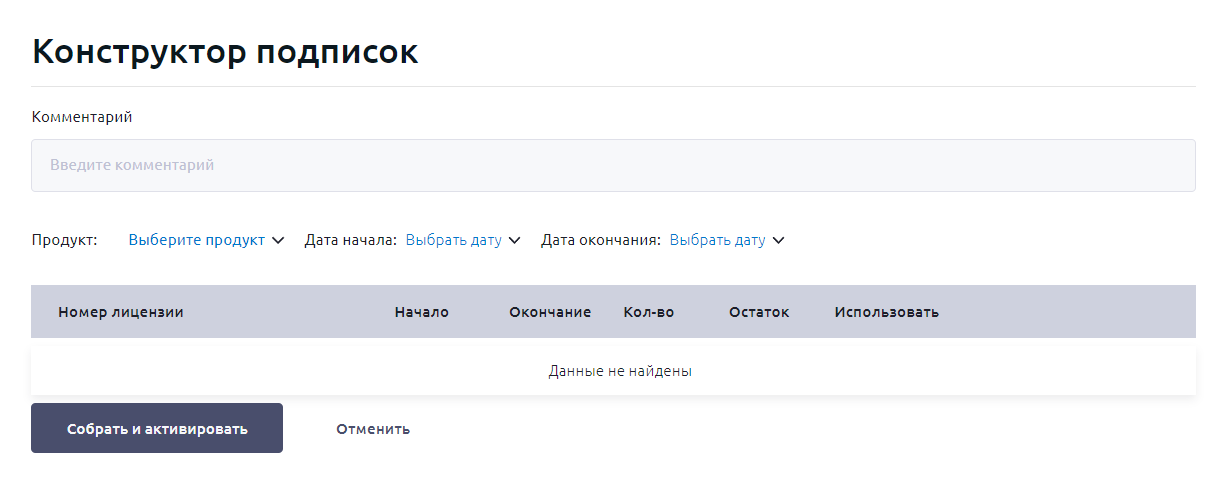The width and height of the screenshot is (1227, 485).
Task: Click the chevron arrow after Дата начала
Action: pos(514,240)
